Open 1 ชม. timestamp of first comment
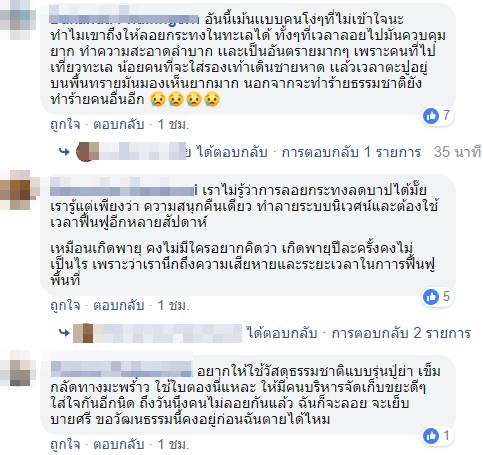 click(x=173, y=125)
